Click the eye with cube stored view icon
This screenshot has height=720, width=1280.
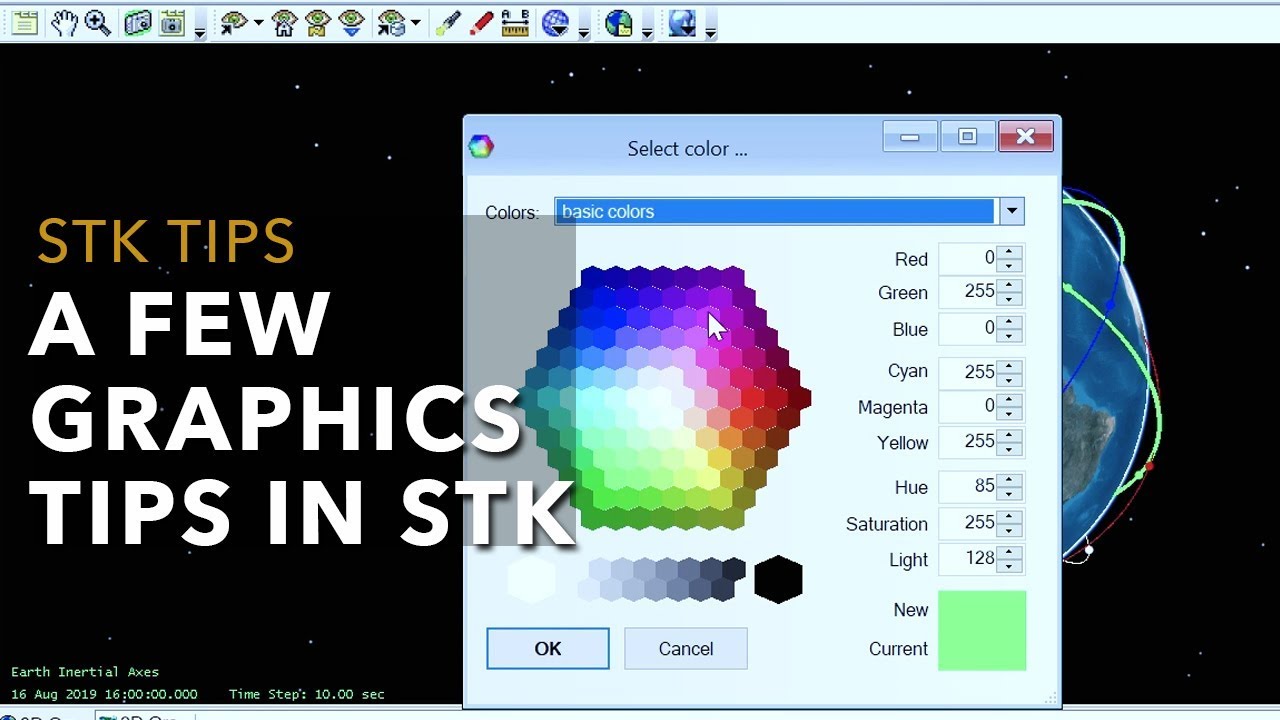tap(390, 22)
